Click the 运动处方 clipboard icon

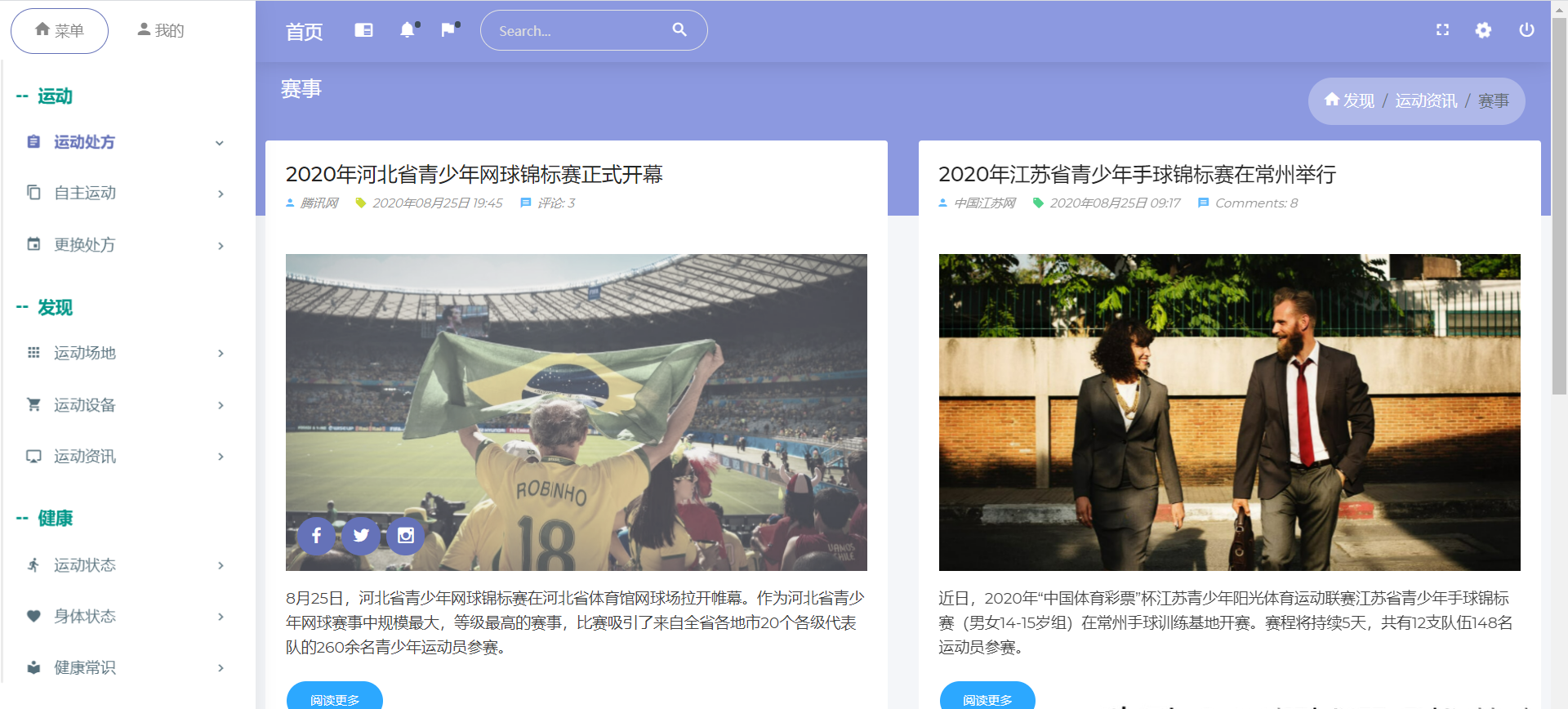click(x=33, y=142)
